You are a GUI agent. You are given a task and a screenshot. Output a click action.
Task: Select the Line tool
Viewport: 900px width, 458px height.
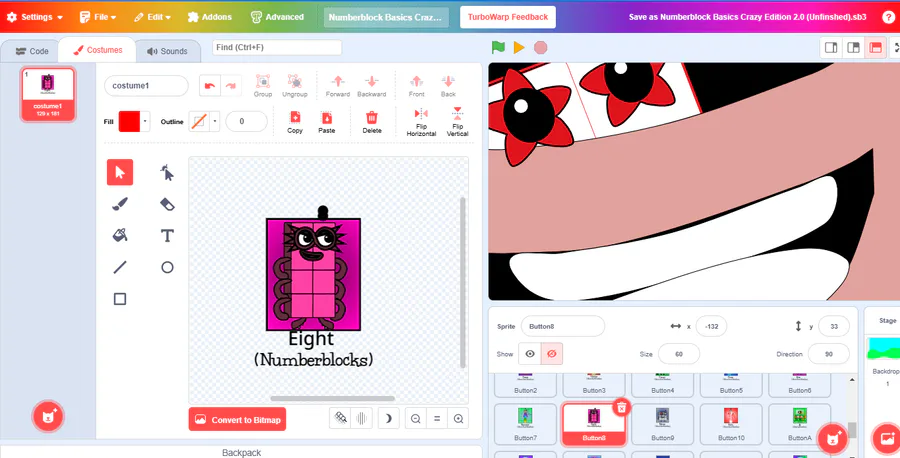point(119,267)
